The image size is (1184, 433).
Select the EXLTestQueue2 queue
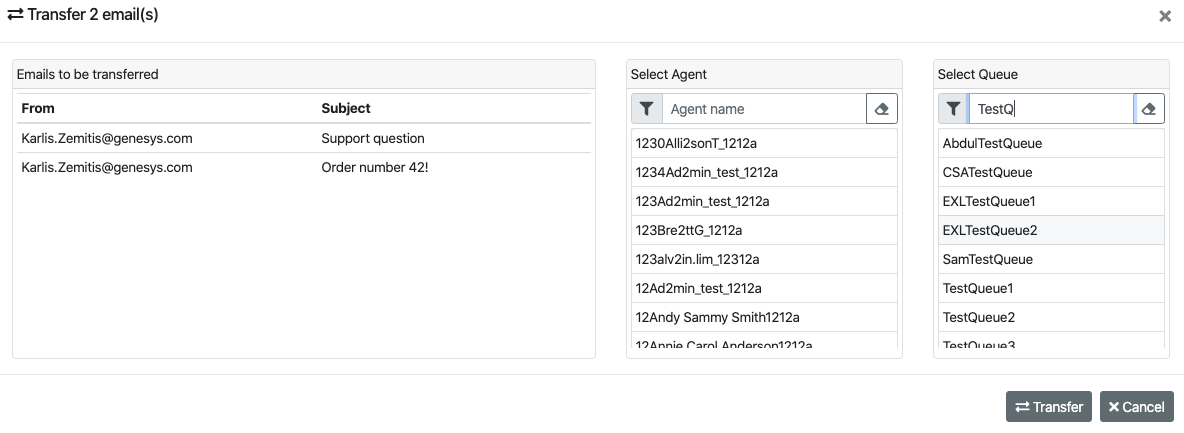click(x=1050, y=230)
